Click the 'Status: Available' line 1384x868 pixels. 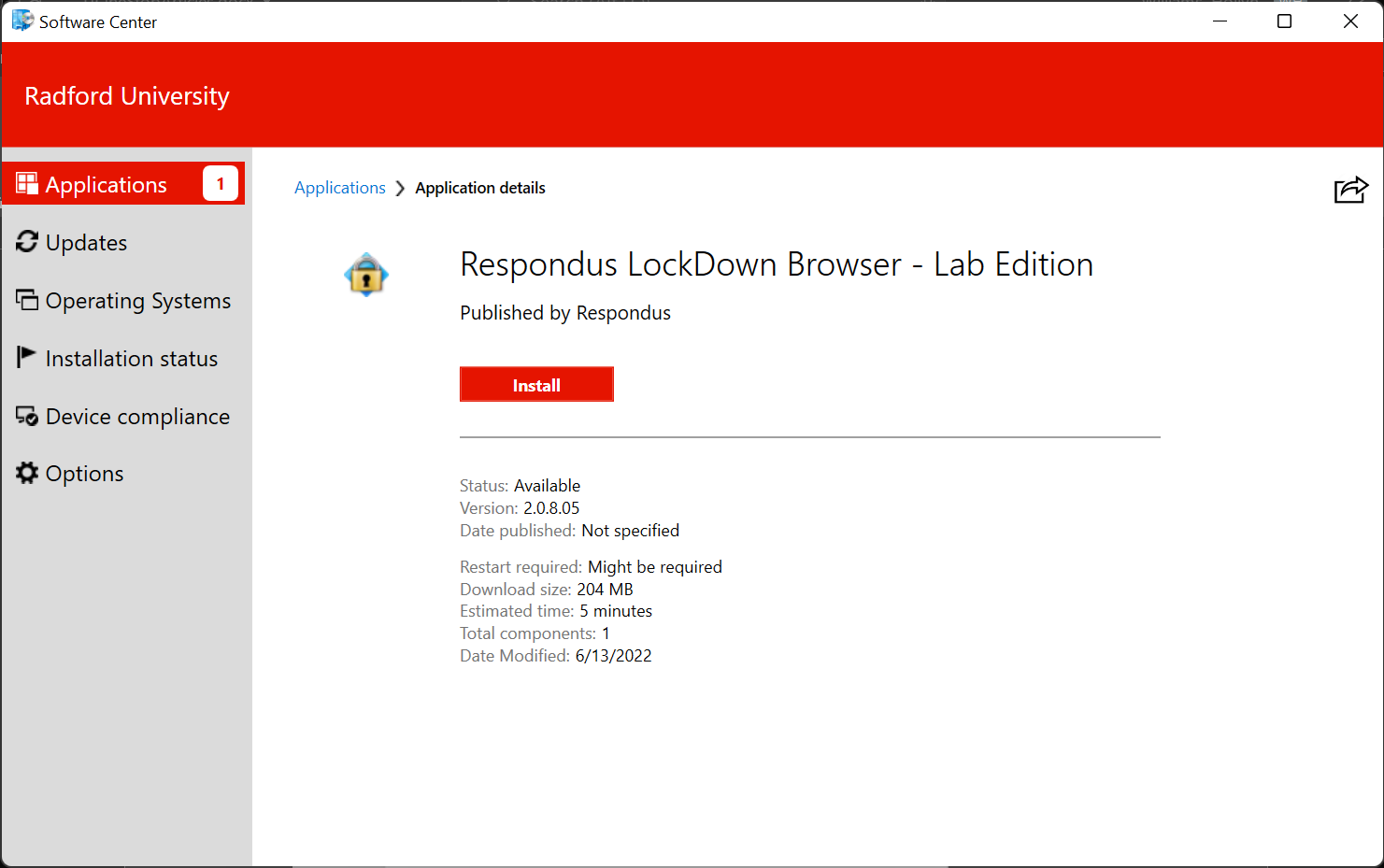tap(520, 486)
